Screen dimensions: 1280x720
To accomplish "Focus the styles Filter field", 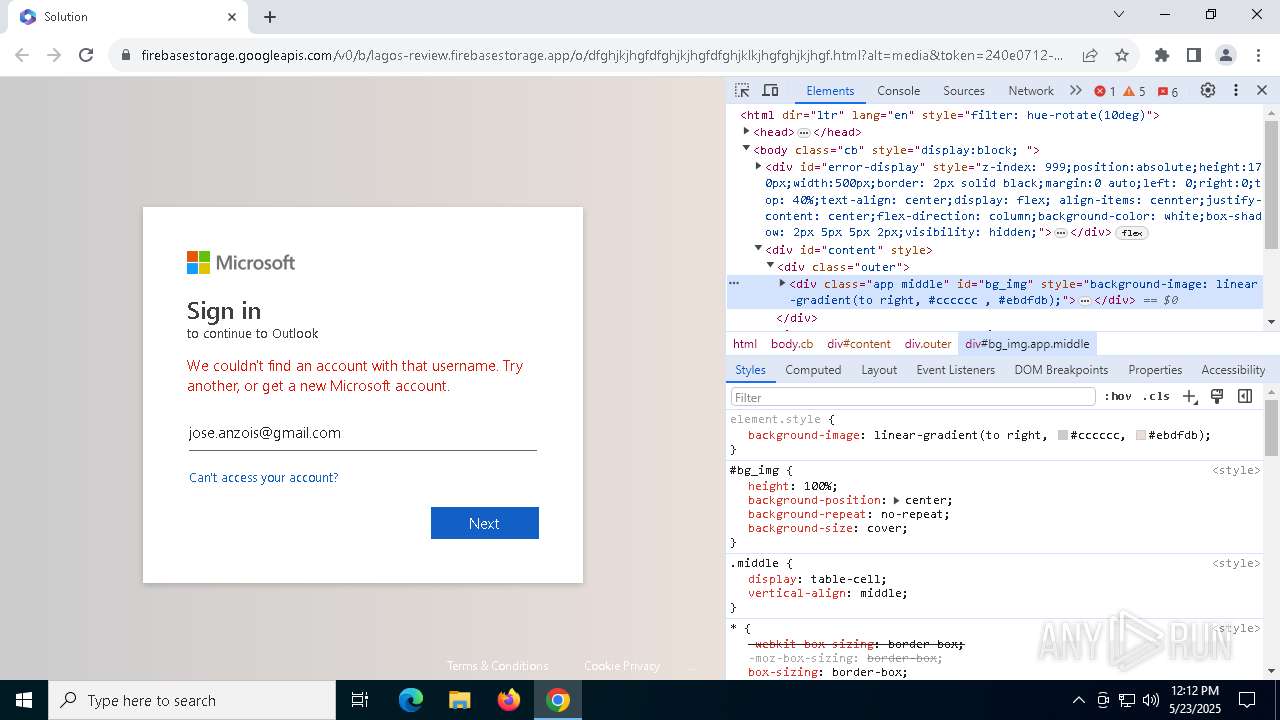I will [913, 397].
